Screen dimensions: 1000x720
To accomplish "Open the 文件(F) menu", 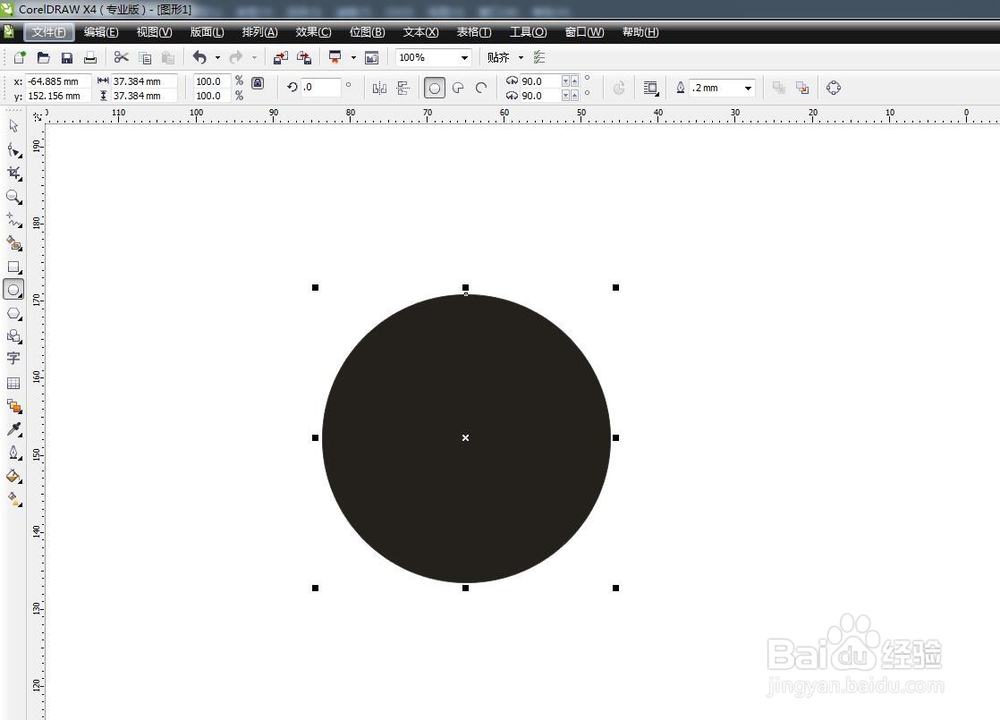I will point(49,32).
